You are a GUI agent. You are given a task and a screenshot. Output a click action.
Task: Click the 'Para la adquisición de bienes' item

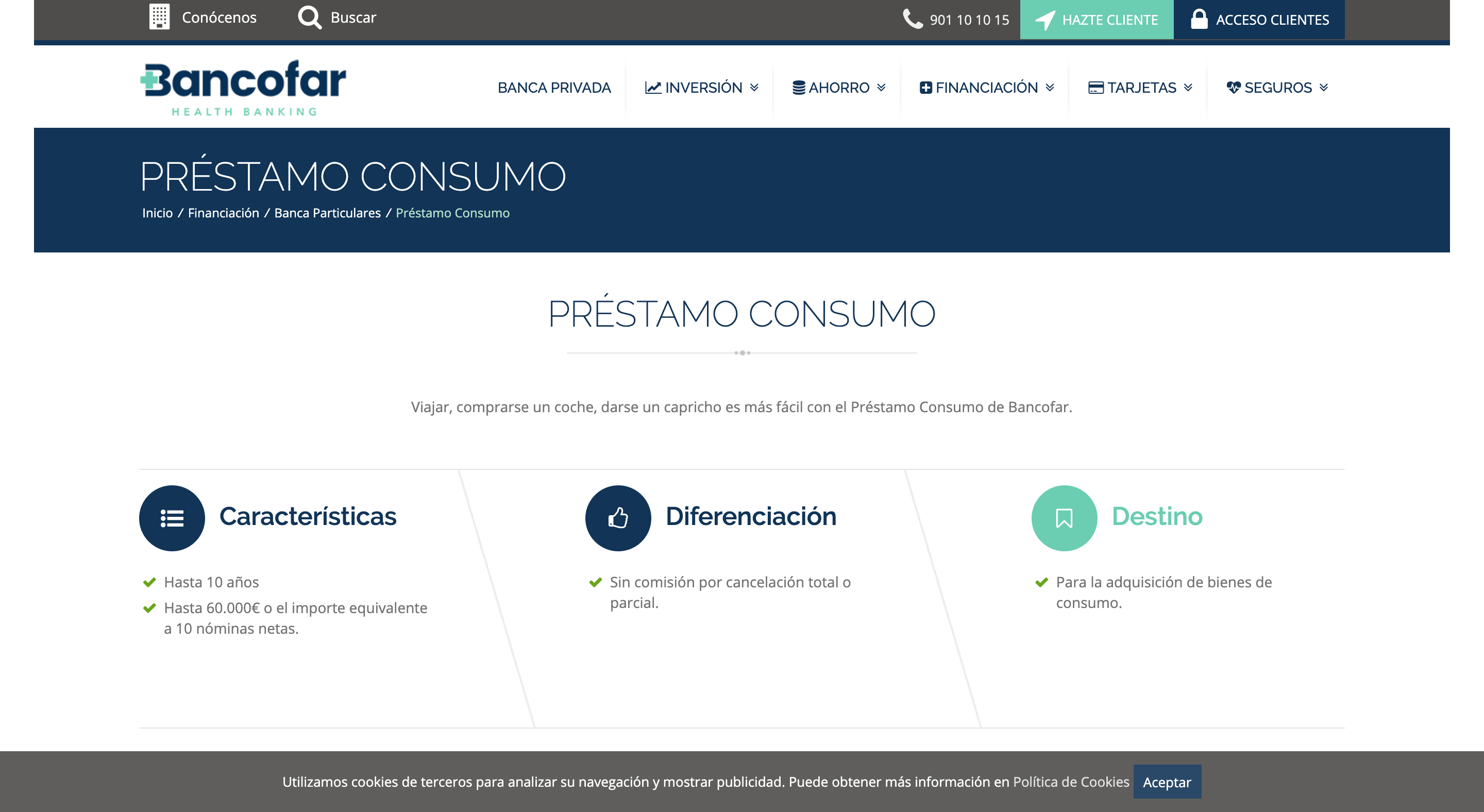pos(1163,593)
